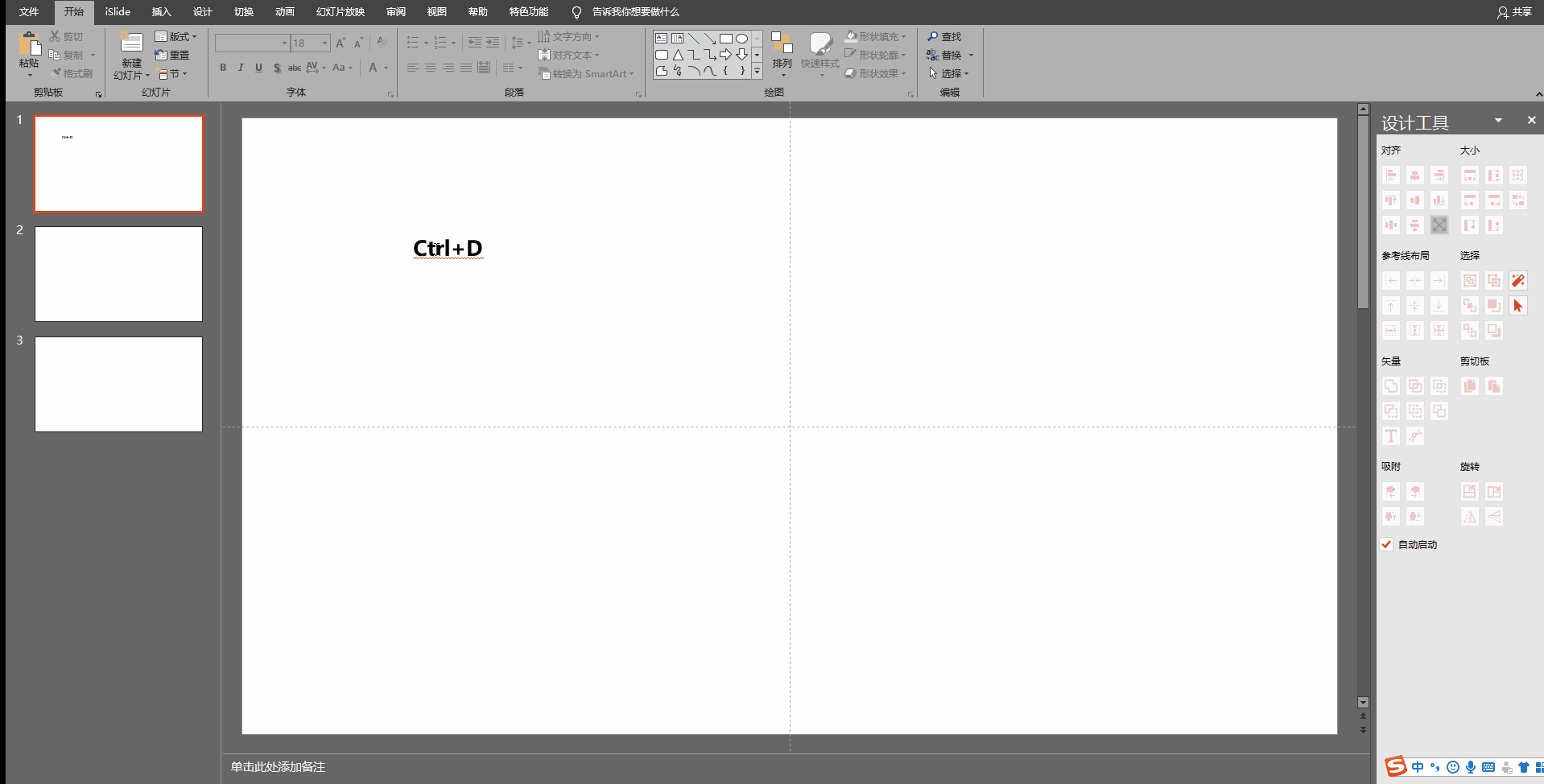The width and height of the screenshot is (1544, 784).
Task: Select the oval shape in drawing gallery
Action: pos(741,39)
